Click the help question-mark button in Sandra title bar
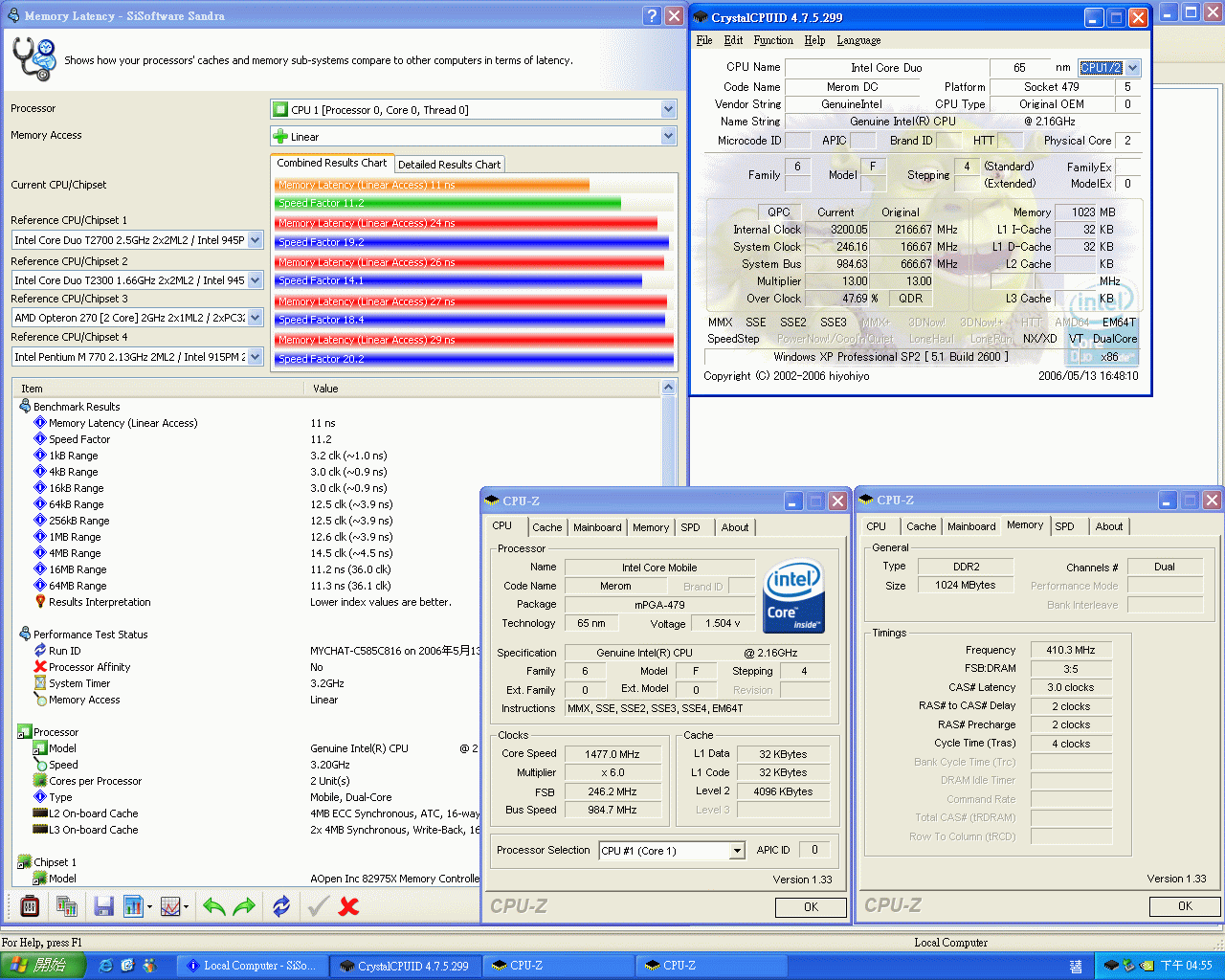 652,15
